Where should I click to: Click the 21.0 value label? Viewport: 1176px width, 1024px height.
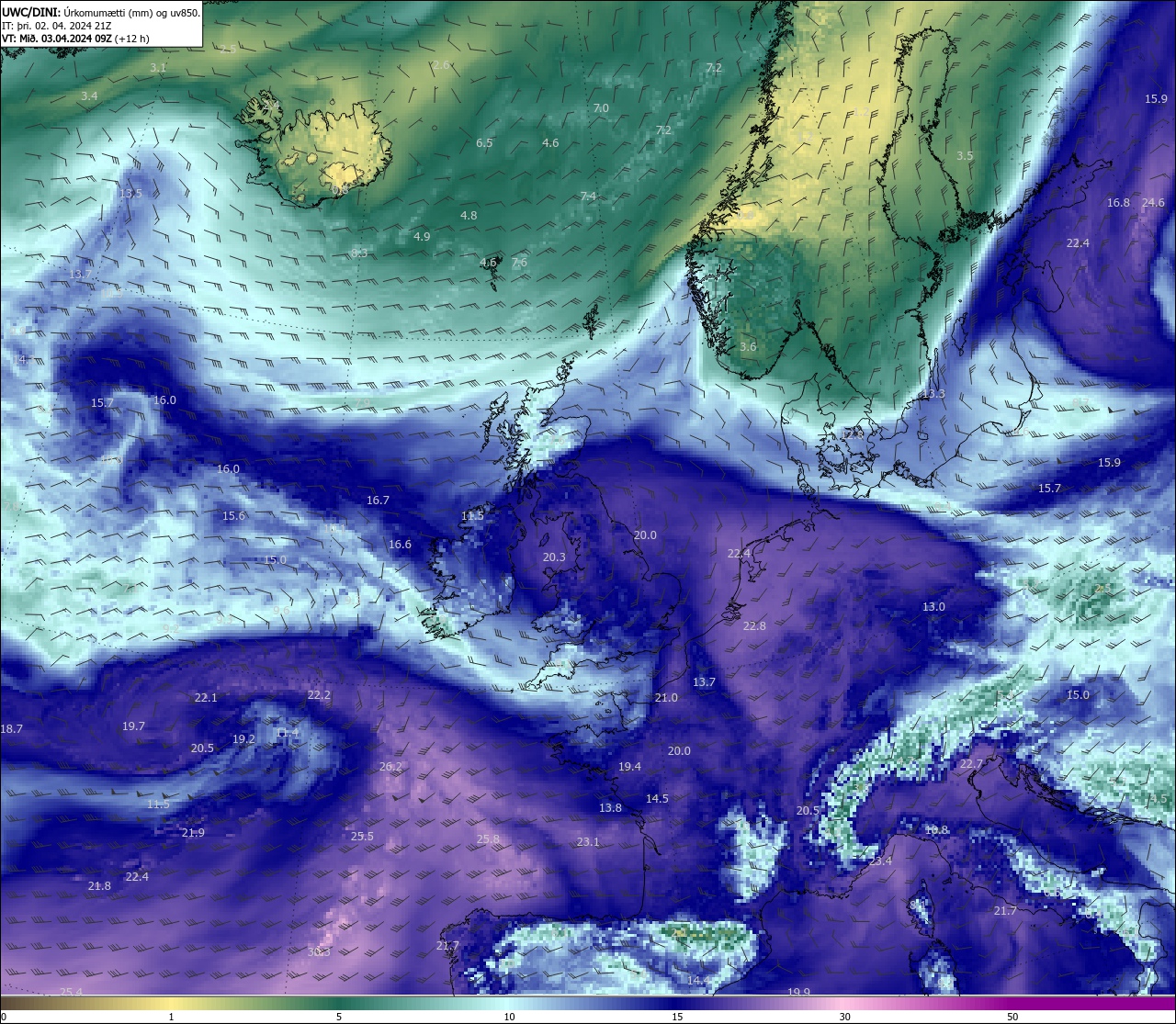click(666, 698)
